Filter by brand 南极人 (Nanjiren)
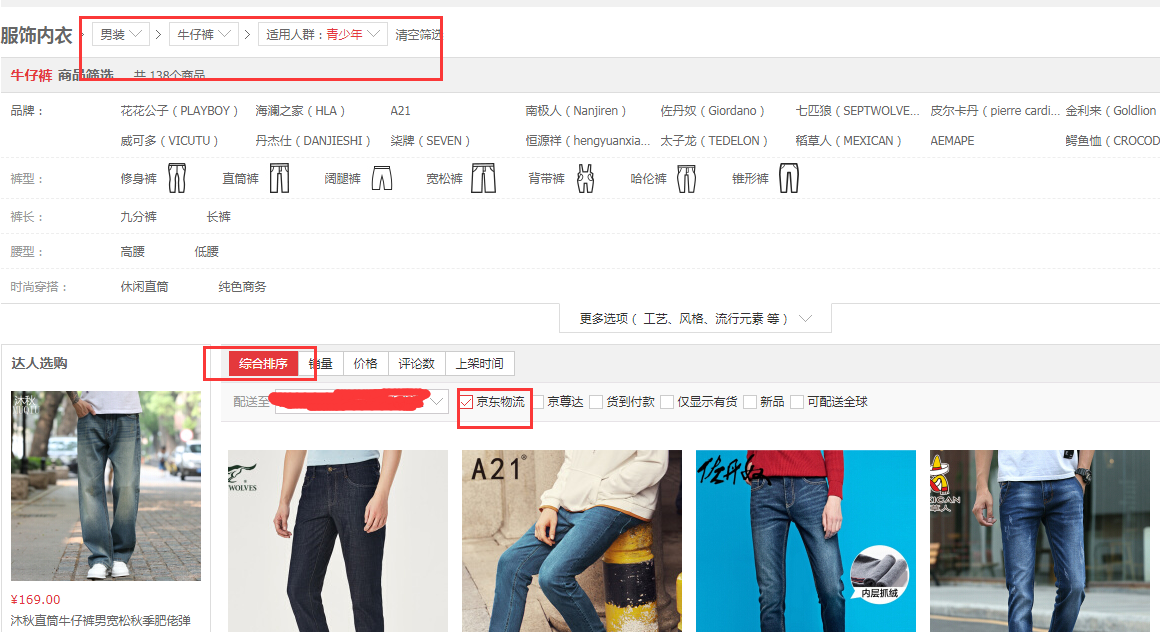 [x=576, y=110]
